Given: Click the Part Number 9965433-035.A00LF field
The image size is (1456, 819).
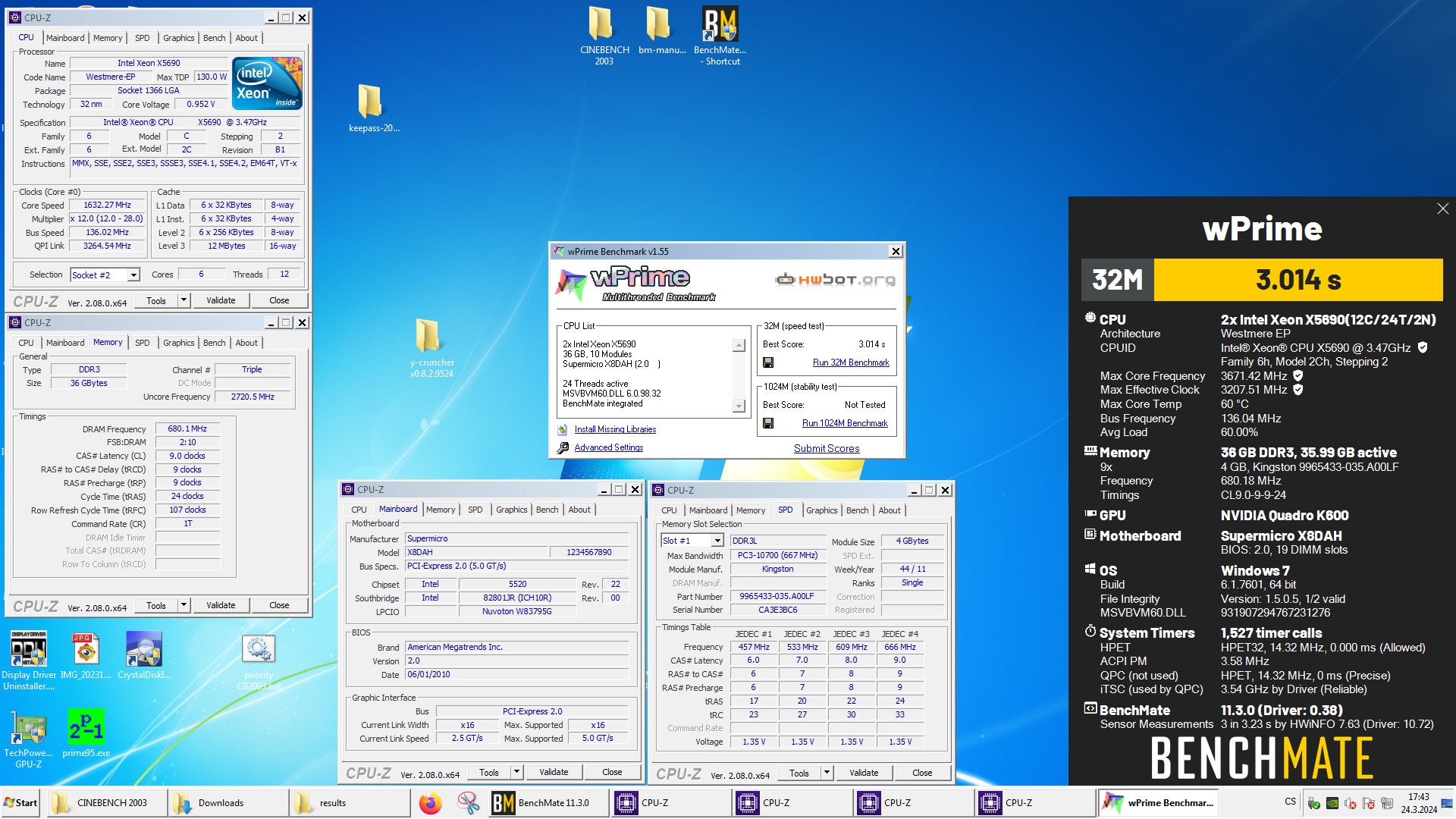Looking at the screenshot, I should click(778, 596).
